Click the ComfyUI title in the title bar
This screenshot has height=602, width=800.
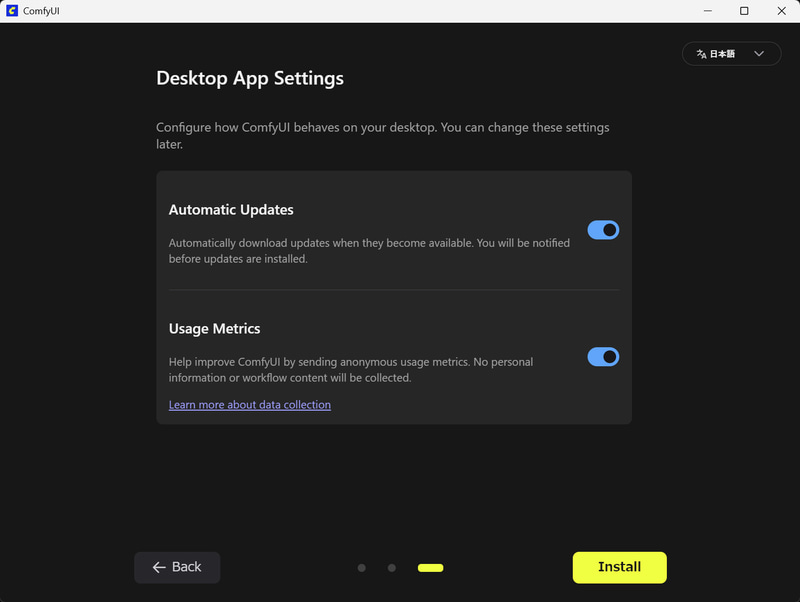pos(40,11)
